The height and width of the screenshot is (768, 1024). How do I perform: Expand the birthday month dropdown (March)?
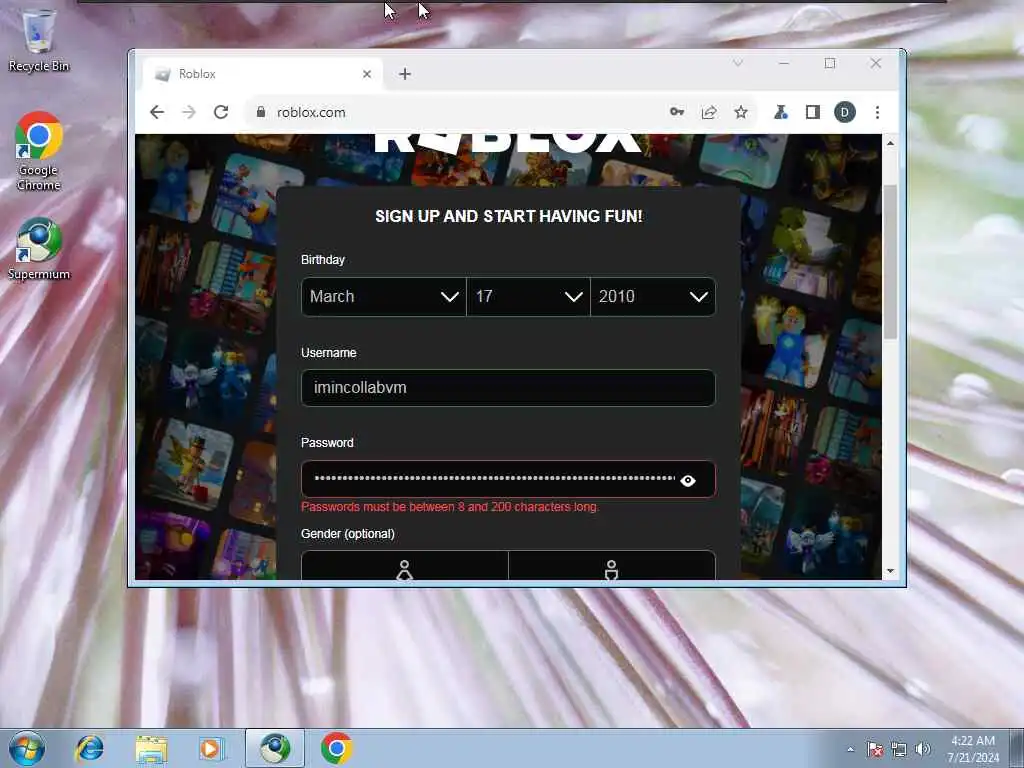click(x=384, y=297)
